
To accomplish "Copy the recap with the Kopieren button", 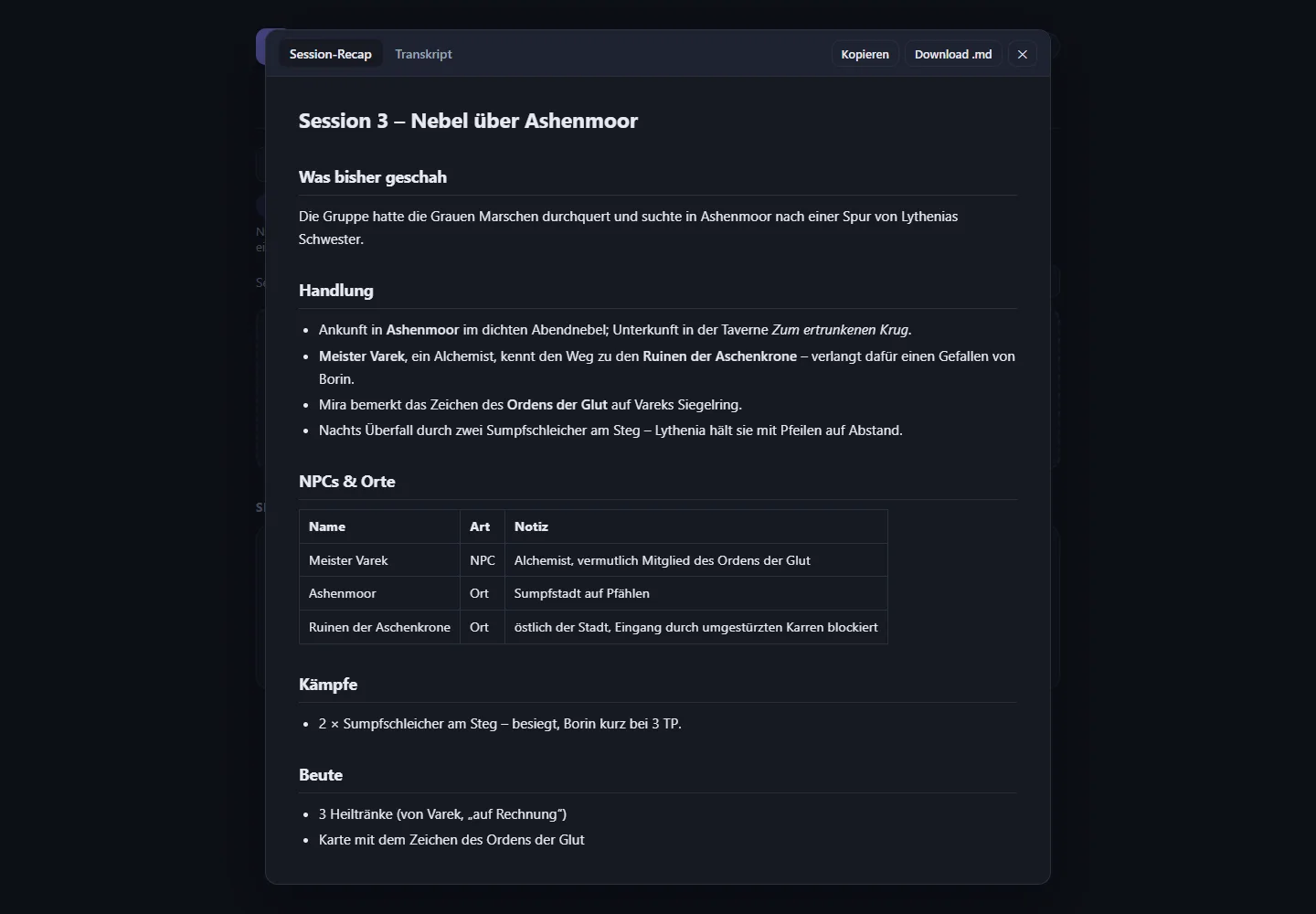I will [865, 55].
